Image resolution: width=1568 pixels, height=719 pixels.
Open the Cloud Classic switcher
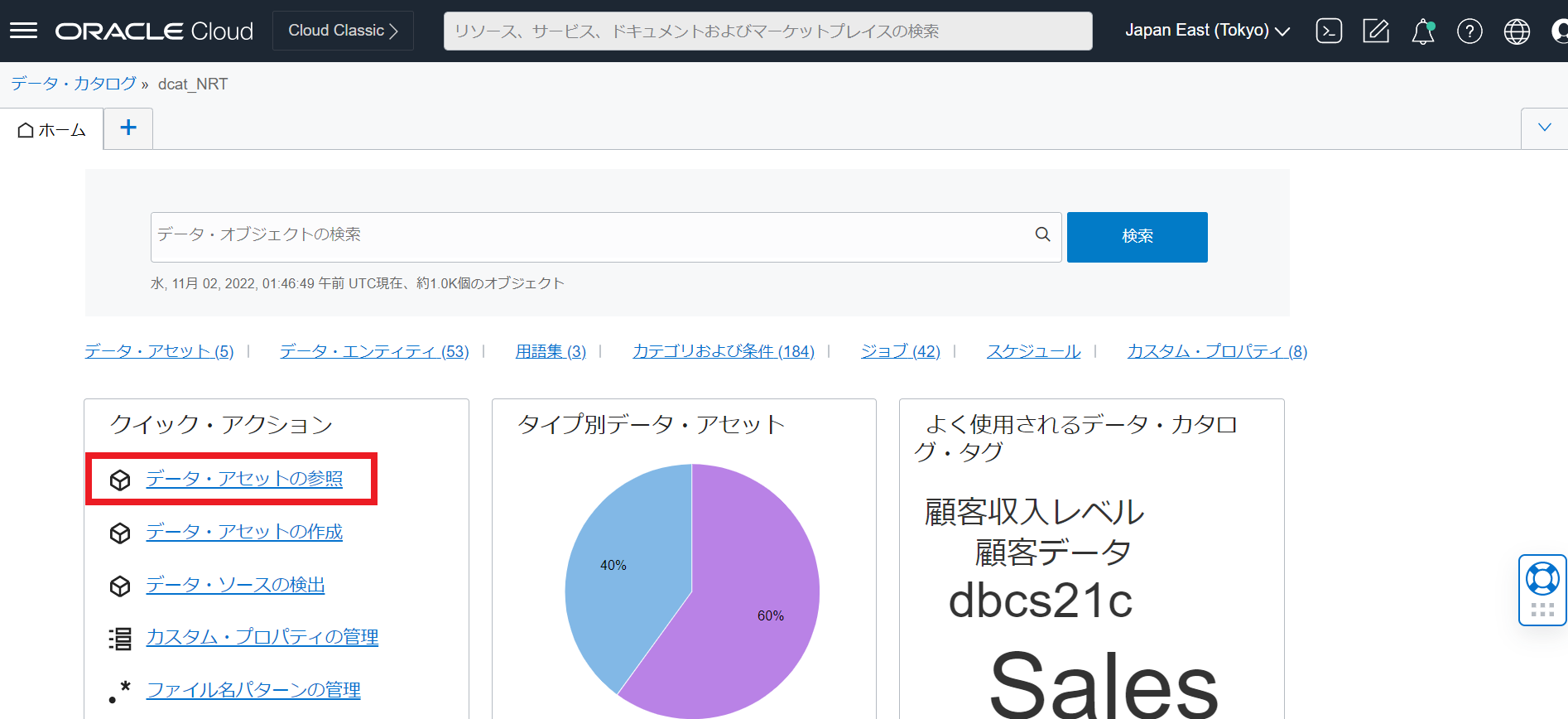point(343,31)
